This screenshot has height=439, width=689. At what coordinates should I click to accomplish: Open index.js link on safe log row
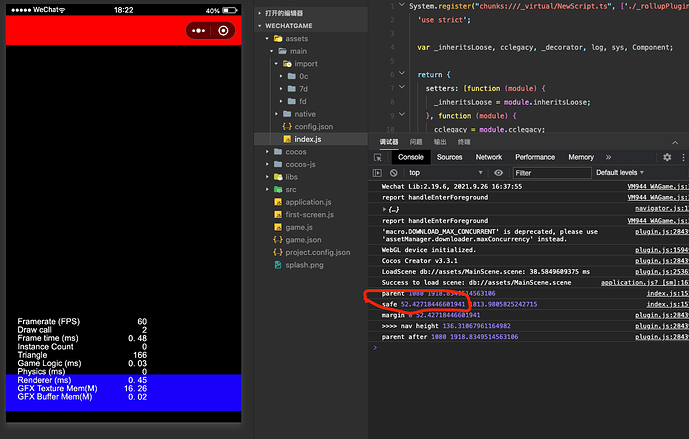tap(667, 305)
